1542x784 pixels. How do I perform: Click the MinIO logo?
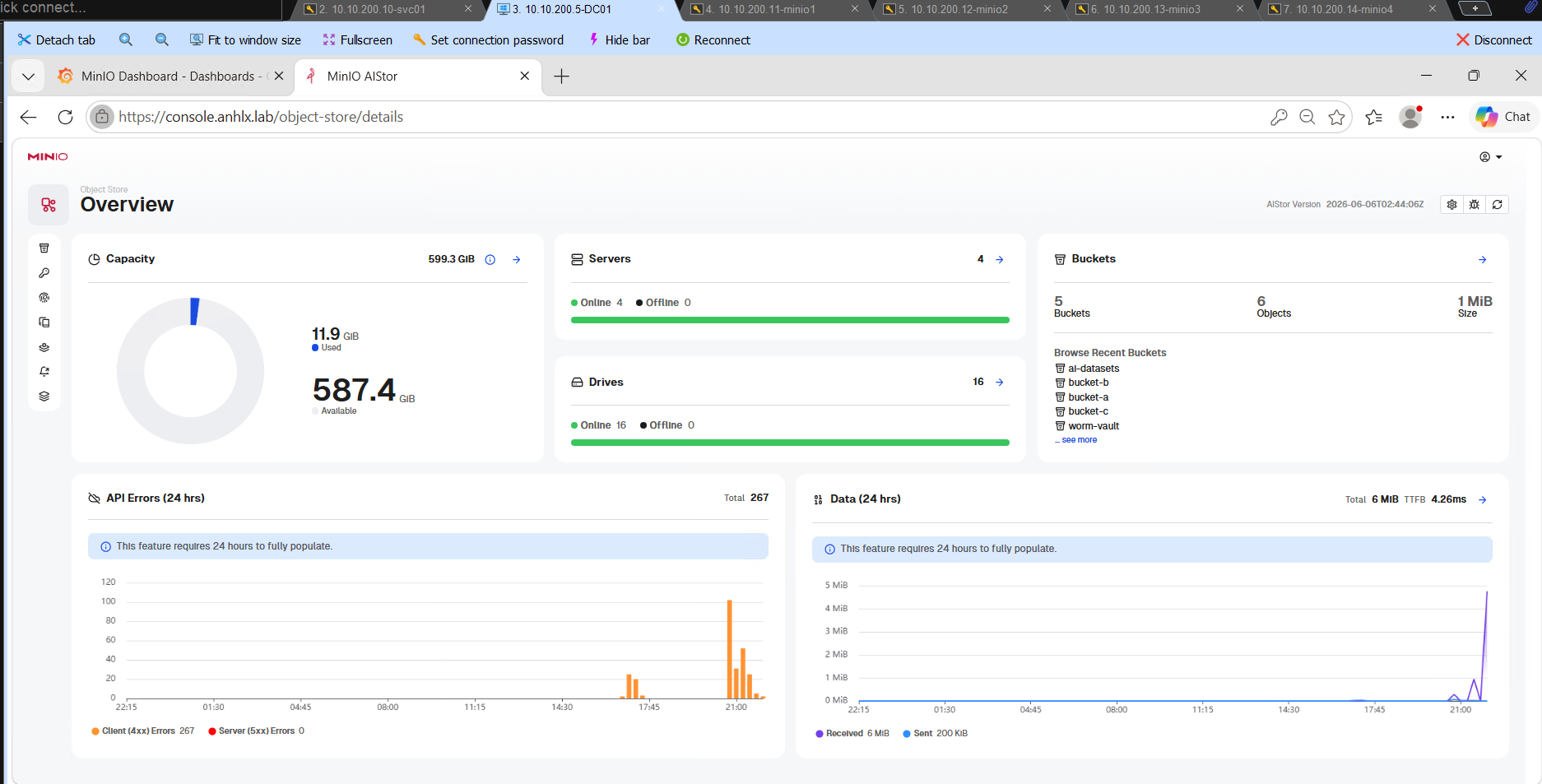48,156
